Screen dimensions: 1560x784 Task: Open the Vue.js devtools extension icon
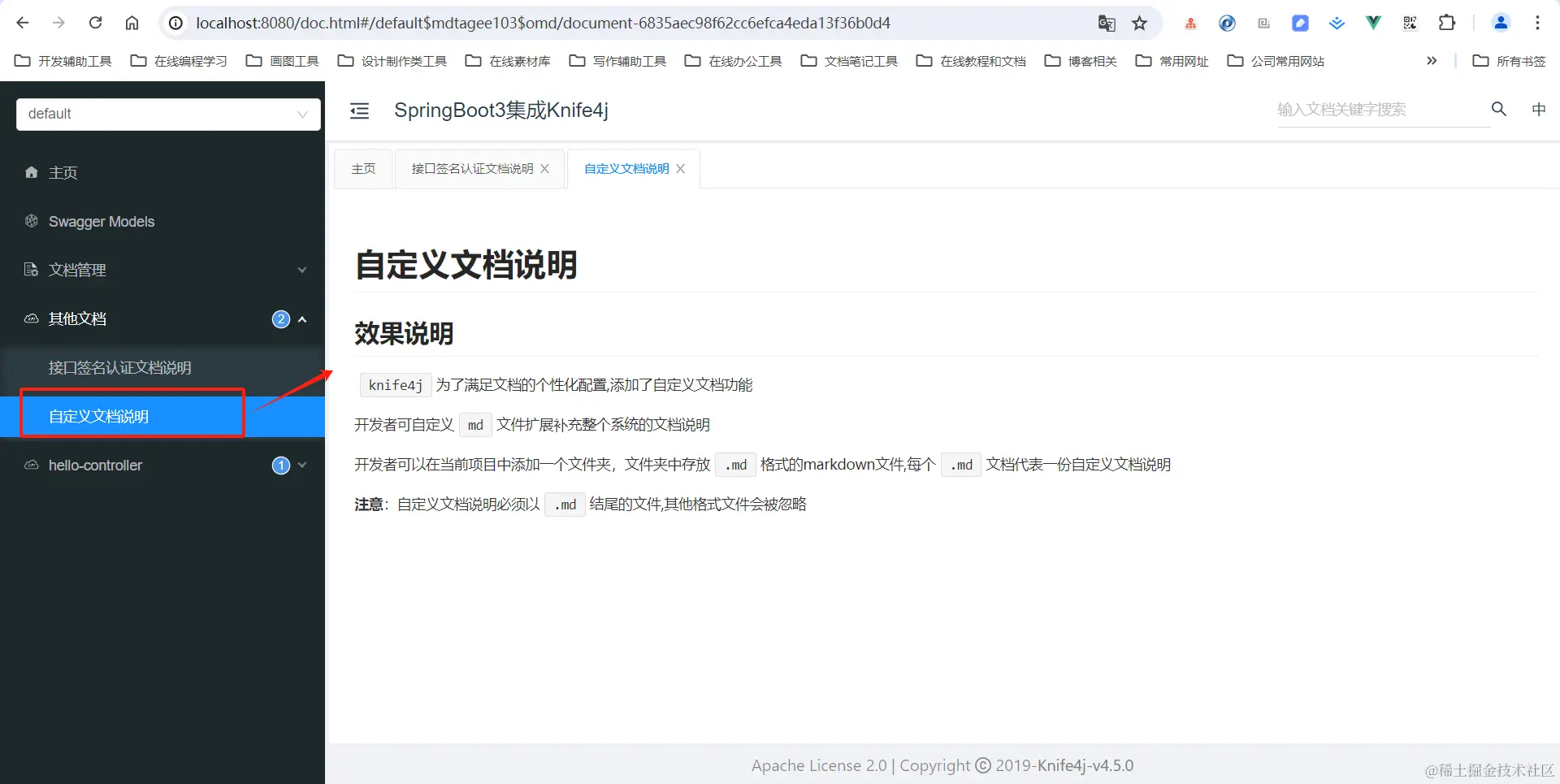(x=1372, y=23)
